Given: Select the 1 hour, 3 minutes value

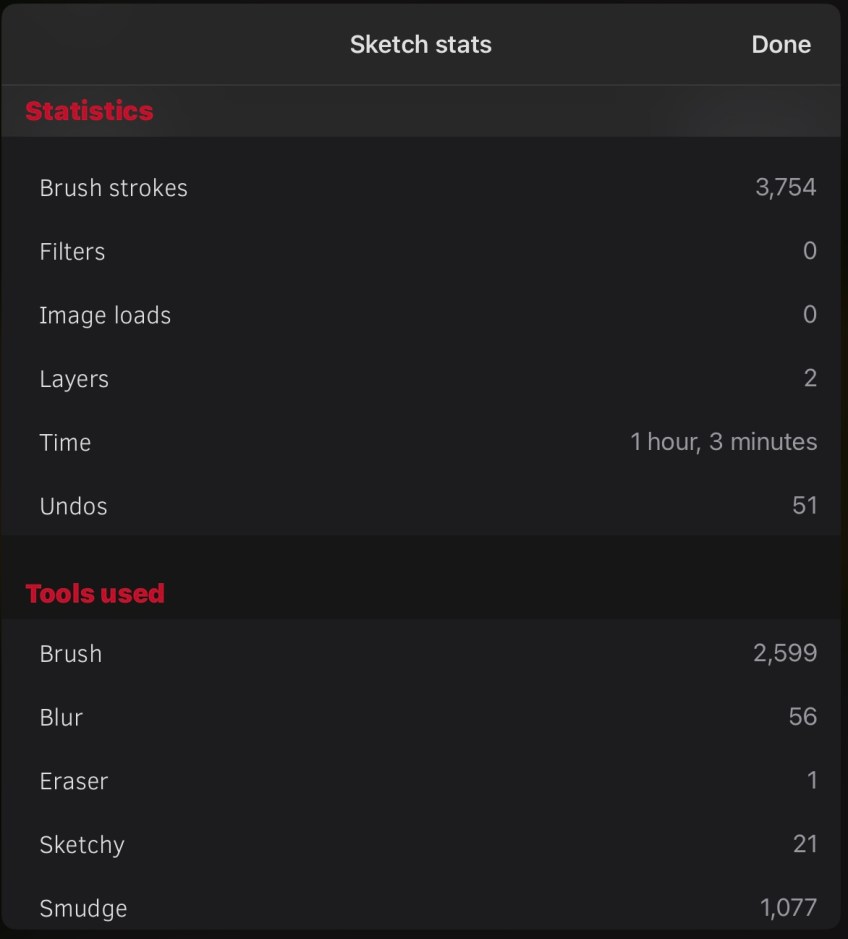Looking at the screenshot, I should (723, 442).
